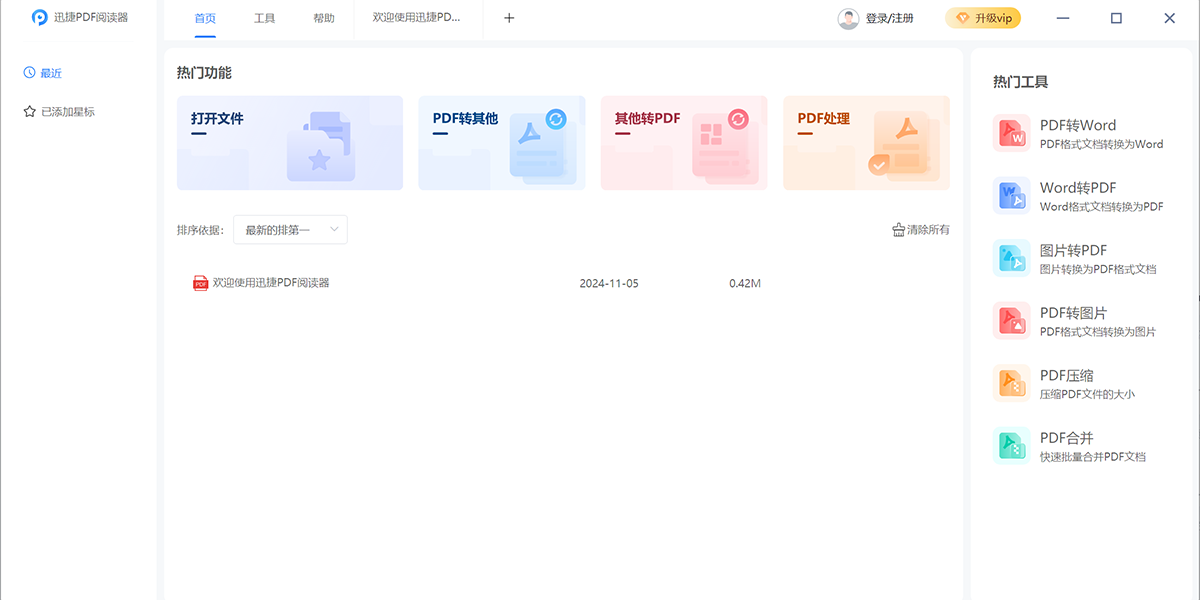
Task: Switch to the 欢迎使用迅捷PD document tab
Action: (x=417, y=17)
